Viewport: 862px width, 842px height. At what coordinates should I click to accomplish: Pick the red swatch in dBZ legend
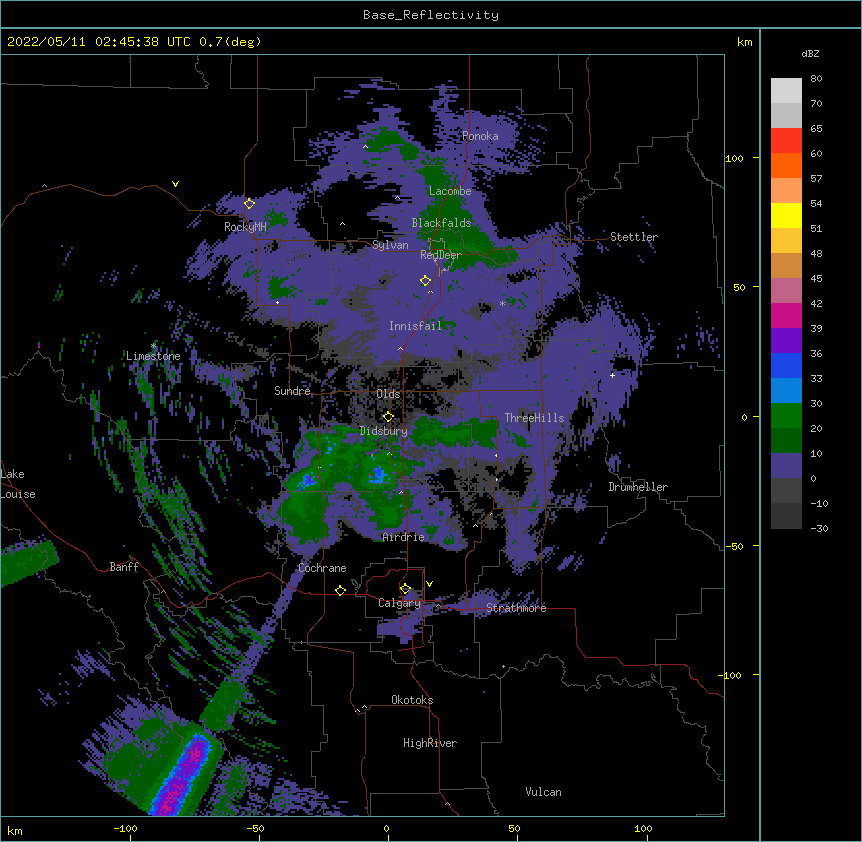786,141
